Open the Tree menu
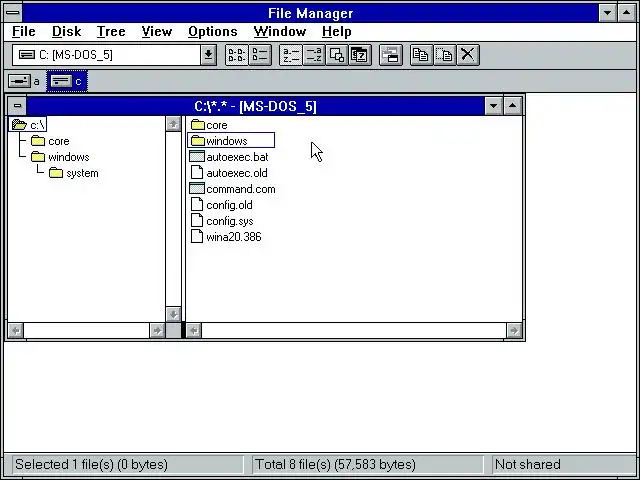This screenshot has height=480, width=640. (x=111, y=31)
